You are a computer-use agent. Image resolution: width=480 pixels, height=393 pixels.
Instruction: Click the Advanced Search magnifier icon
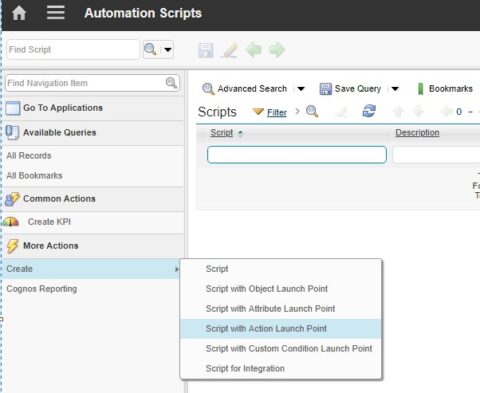tap(208, 89)
